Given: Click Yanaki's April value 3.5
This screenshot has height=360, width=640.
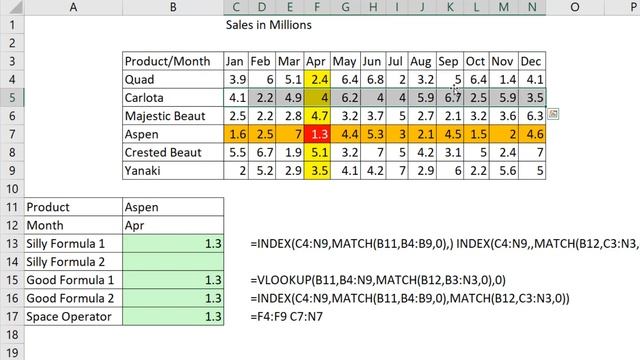Looking at the screenshot, I should click(x=317, y=171).
